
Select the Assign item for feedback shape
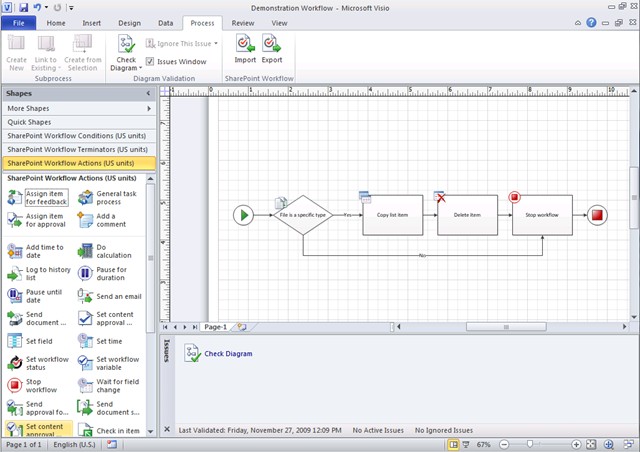tap(38, 198)
